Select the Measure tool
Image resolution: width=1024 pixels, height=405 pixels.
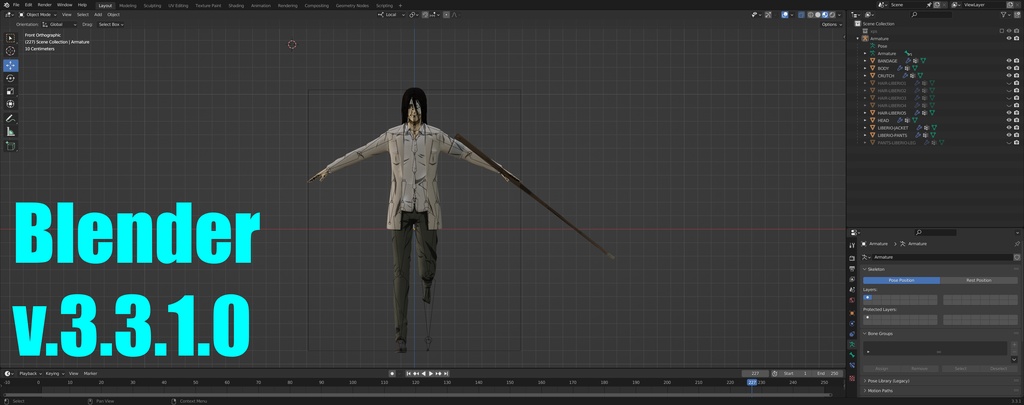pyautogui.click(x=10, y=131)
